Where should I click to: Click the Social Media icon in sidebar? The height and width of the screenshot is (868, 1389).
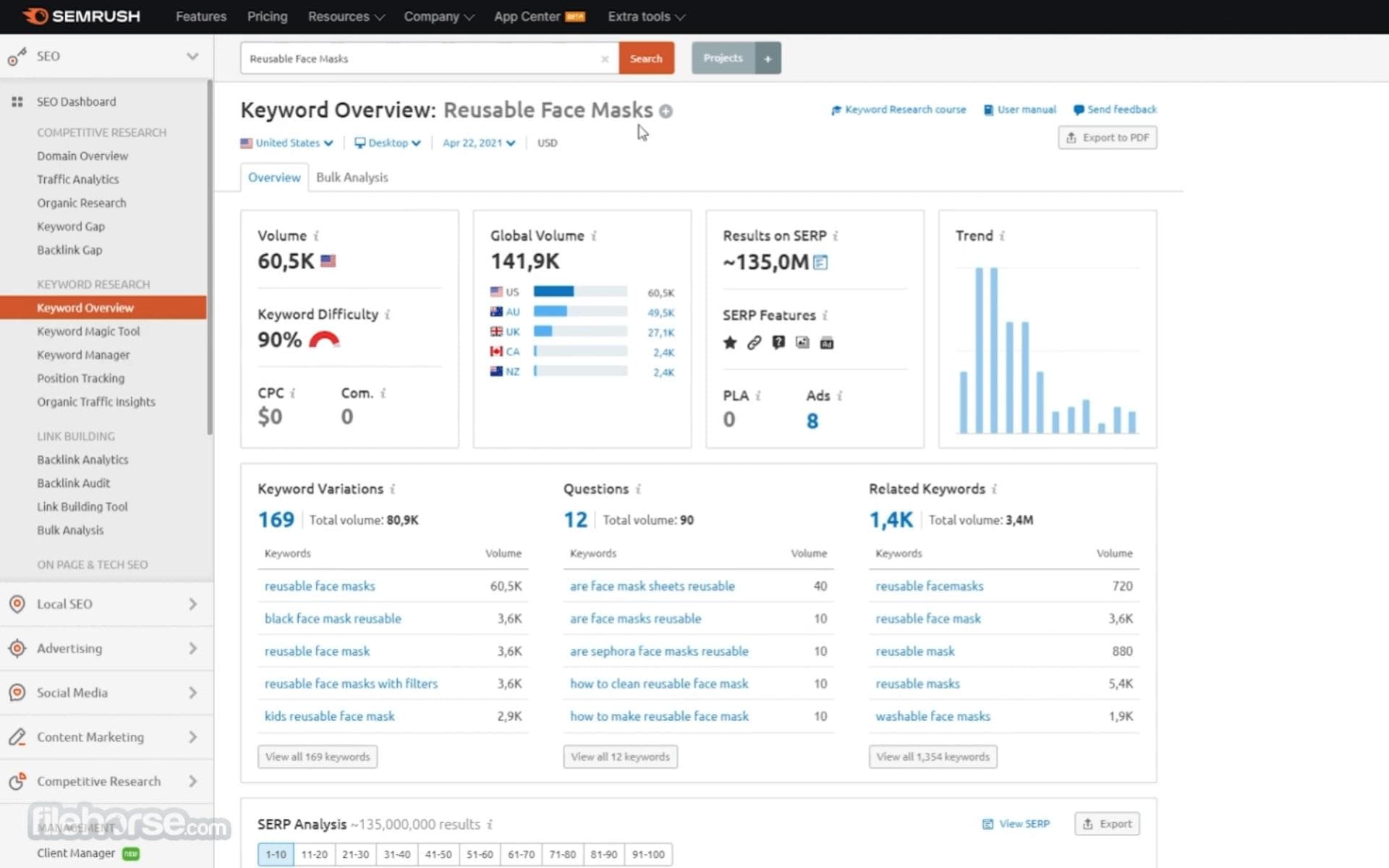(17, 692)
